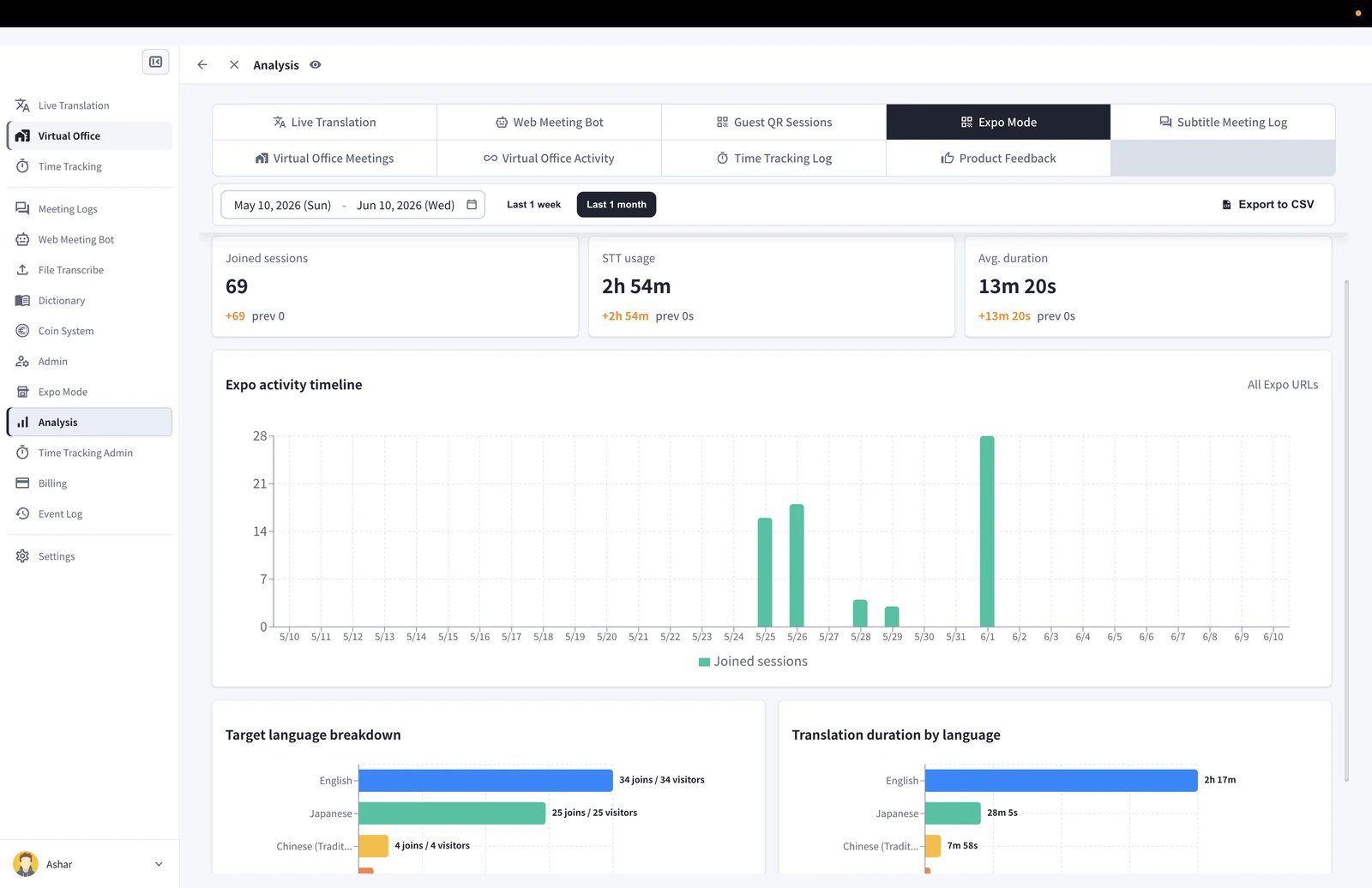Click the Japanese bar in Translation duration chart
Viewport: 1372px width, 888px height.
953,813
